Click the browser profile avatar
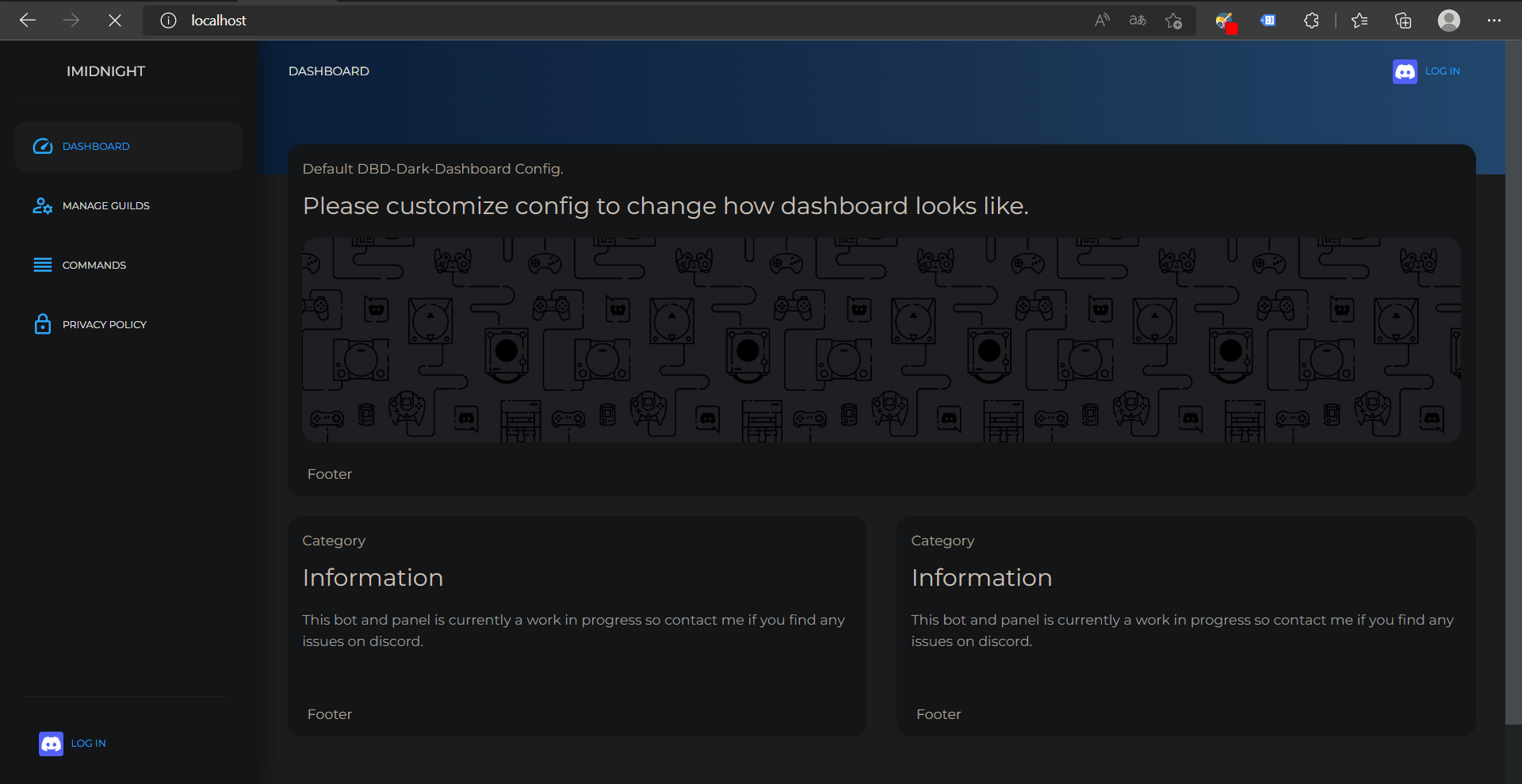 1449,21
